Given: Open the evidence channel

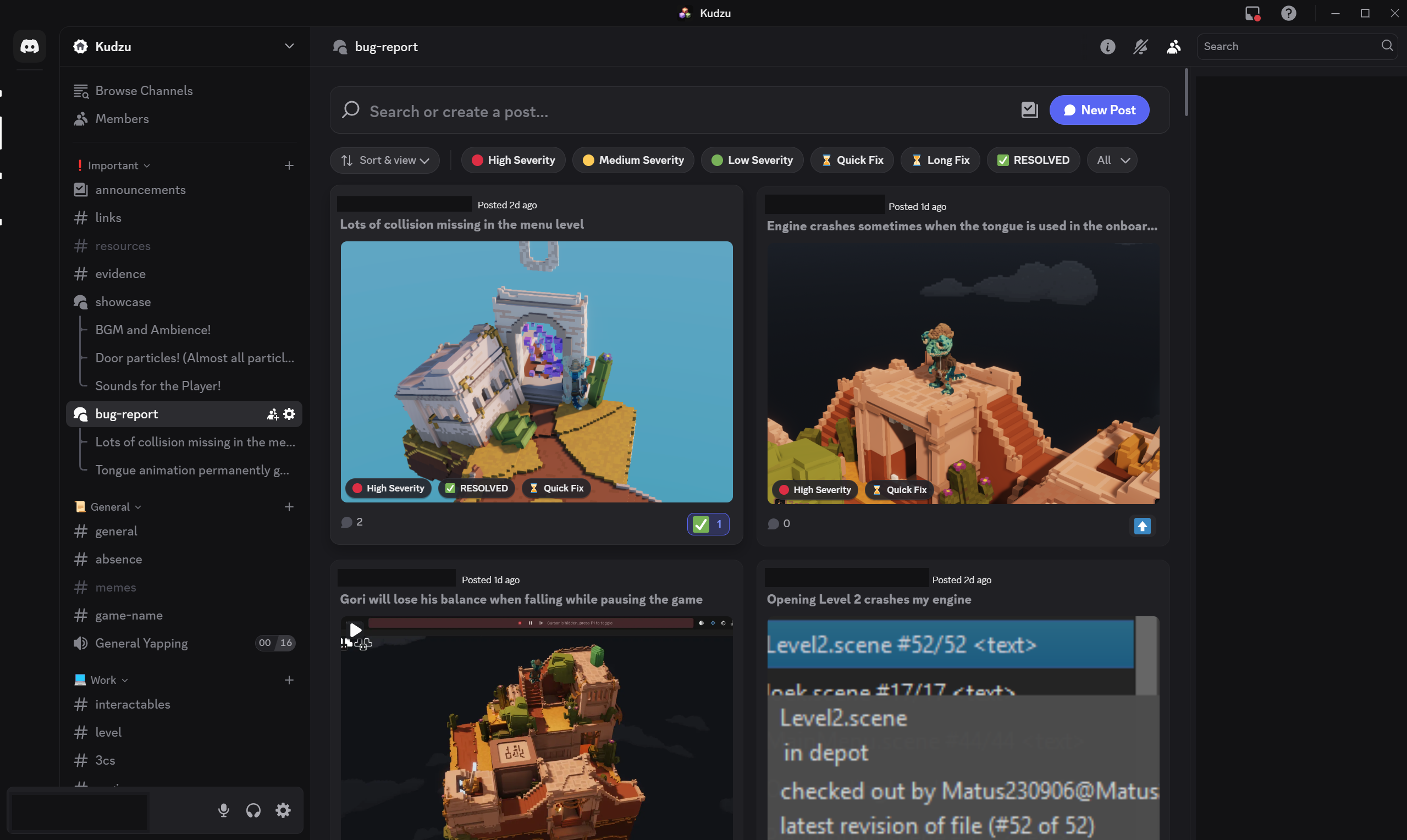Looking at the screenshot, I should [184, 274].
